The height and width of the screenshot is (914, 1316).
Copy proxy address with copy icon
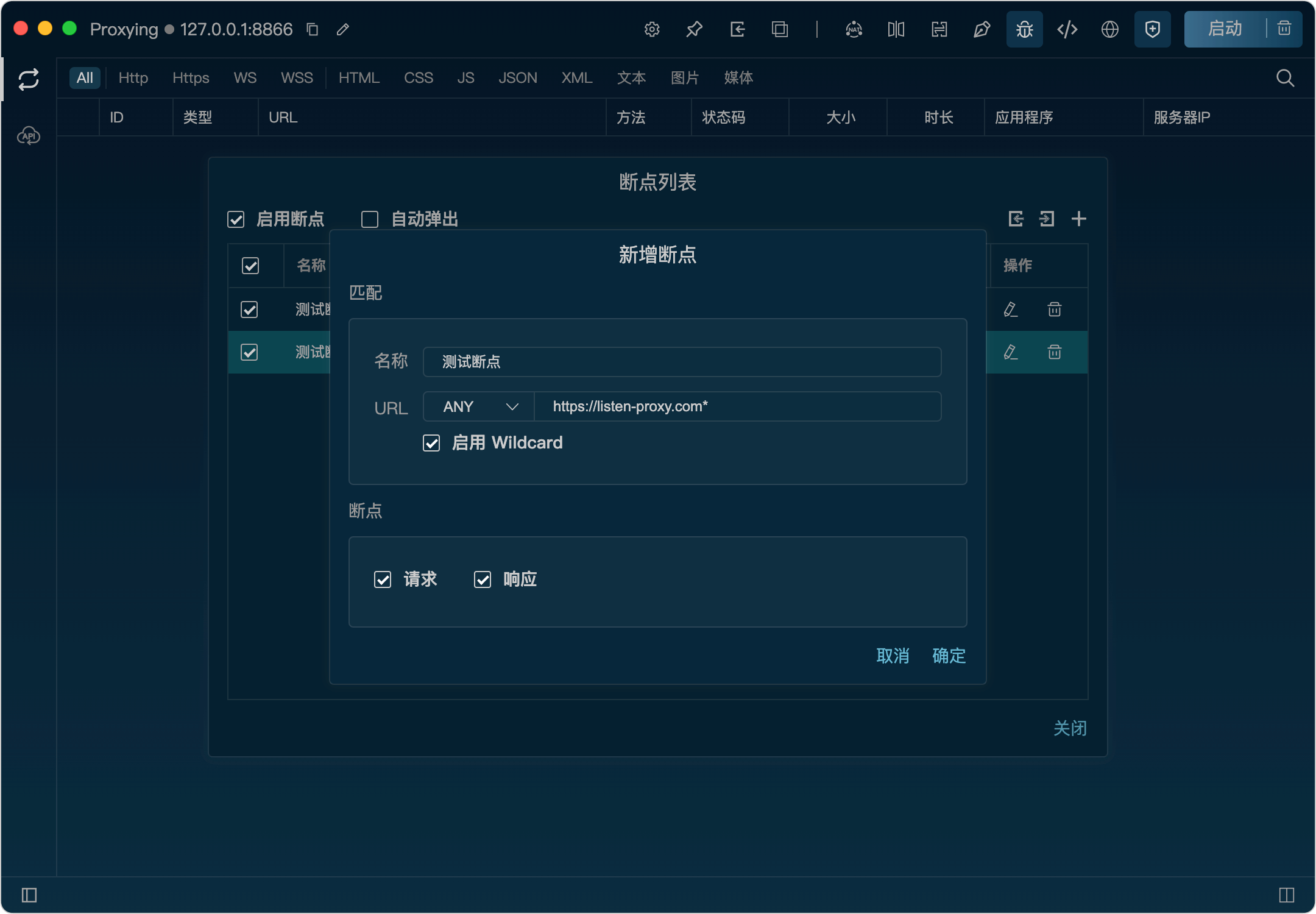313,29
